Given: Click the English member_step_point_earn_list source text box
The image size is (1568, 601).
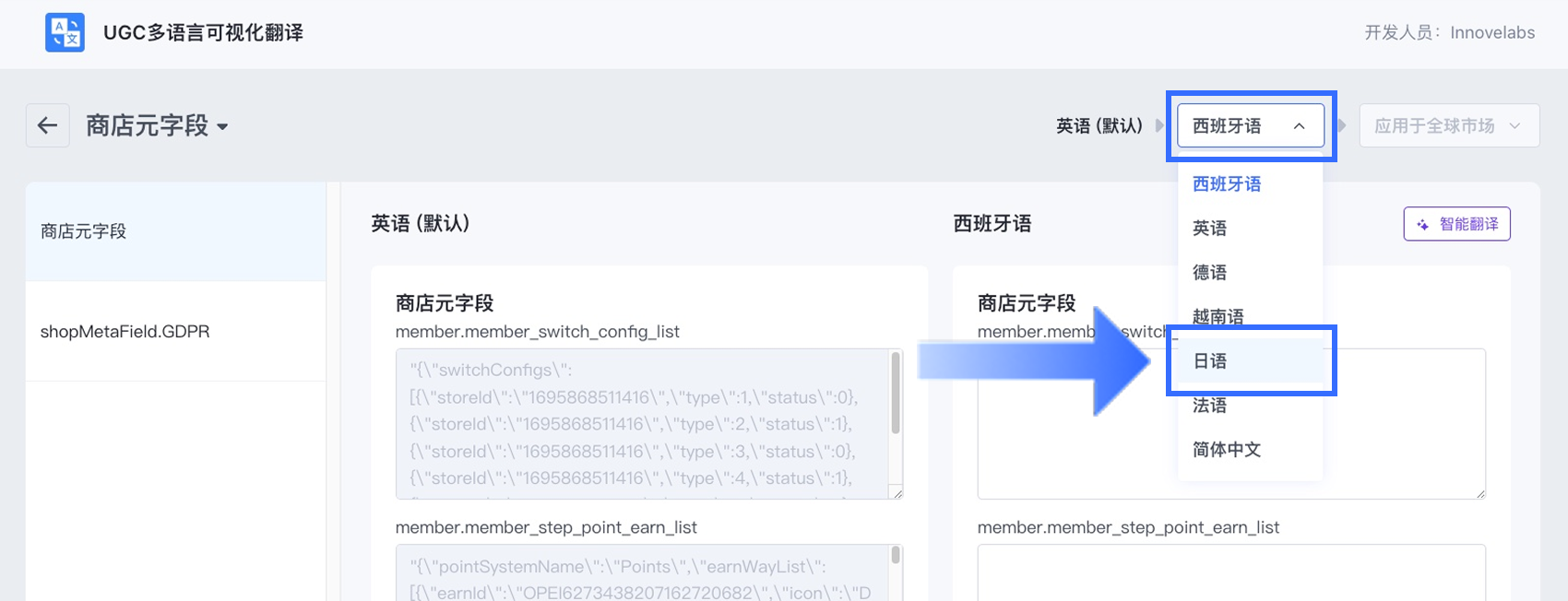Looking at the screenshot, I should (649, 572).
